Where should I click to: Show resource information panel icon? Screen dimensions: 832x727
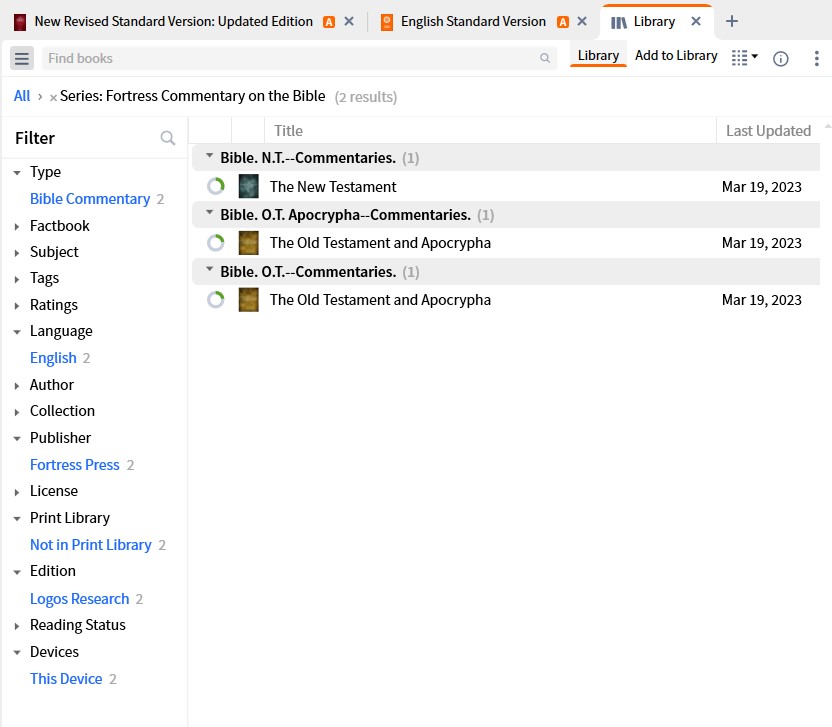(781, 58)
